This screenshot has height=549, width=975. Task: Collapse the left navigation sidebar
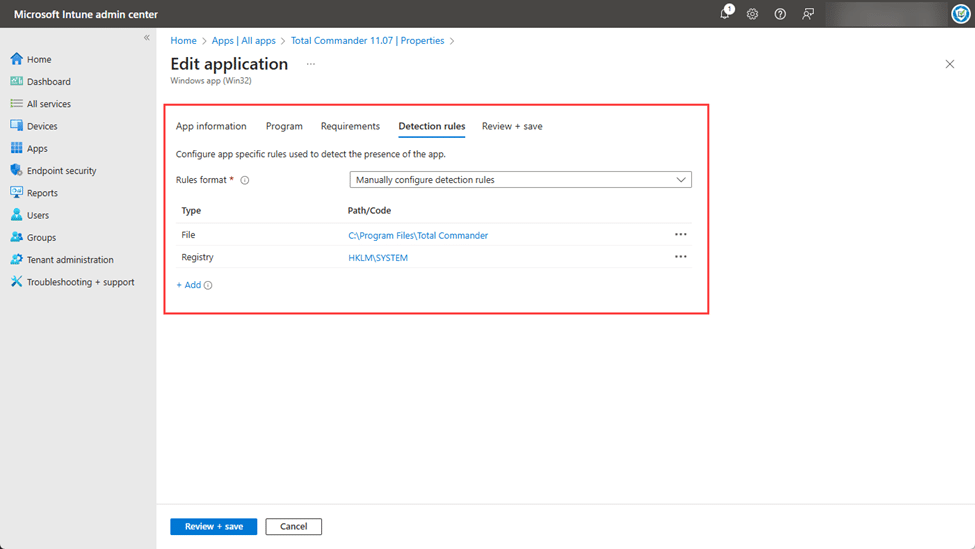click(146, 38)
